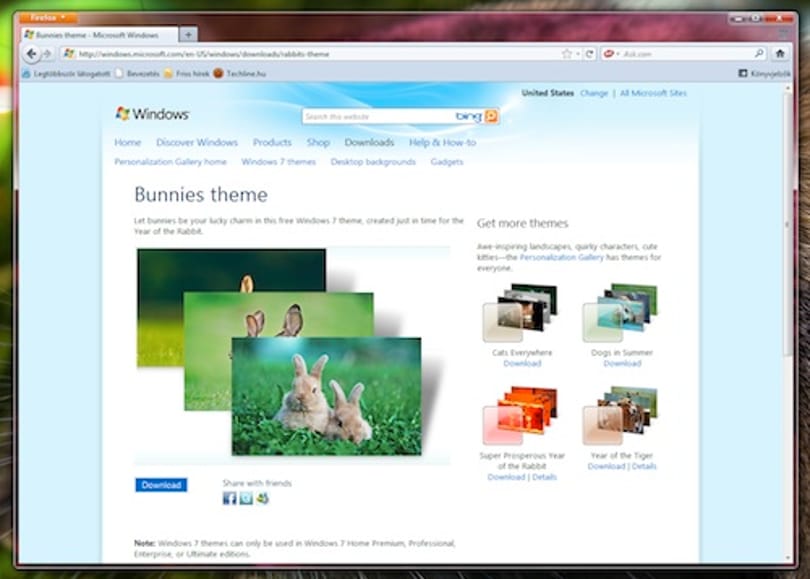Click the Super Prosperous Year of the Rabbit thumbnail
This screenshot has width=810, height=579.
click(520, 415)
